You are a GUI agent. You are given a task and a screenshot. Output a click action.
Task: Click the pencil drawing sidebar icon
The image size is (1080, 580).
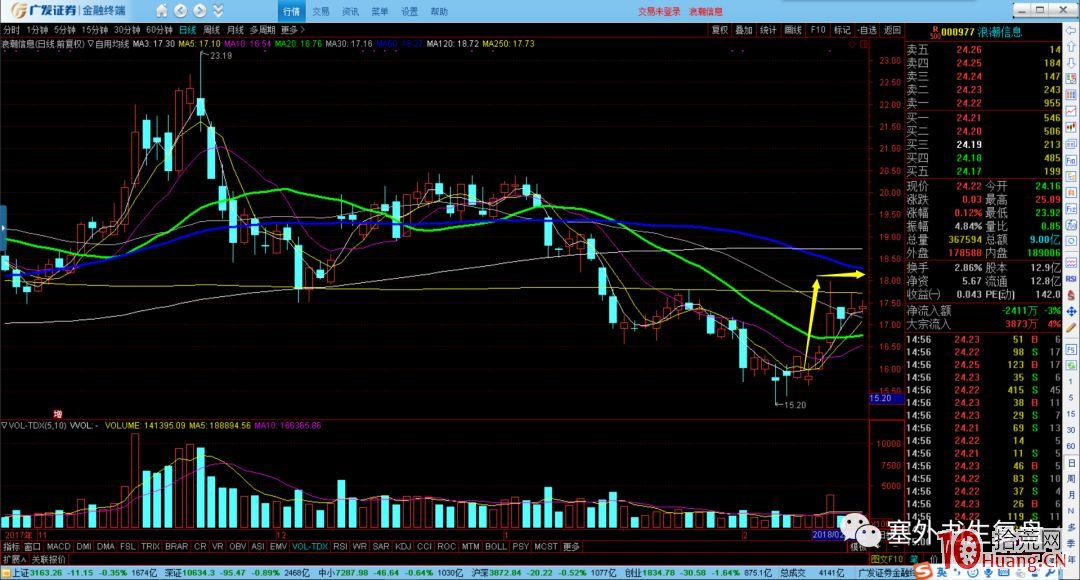pos(1071,328)
